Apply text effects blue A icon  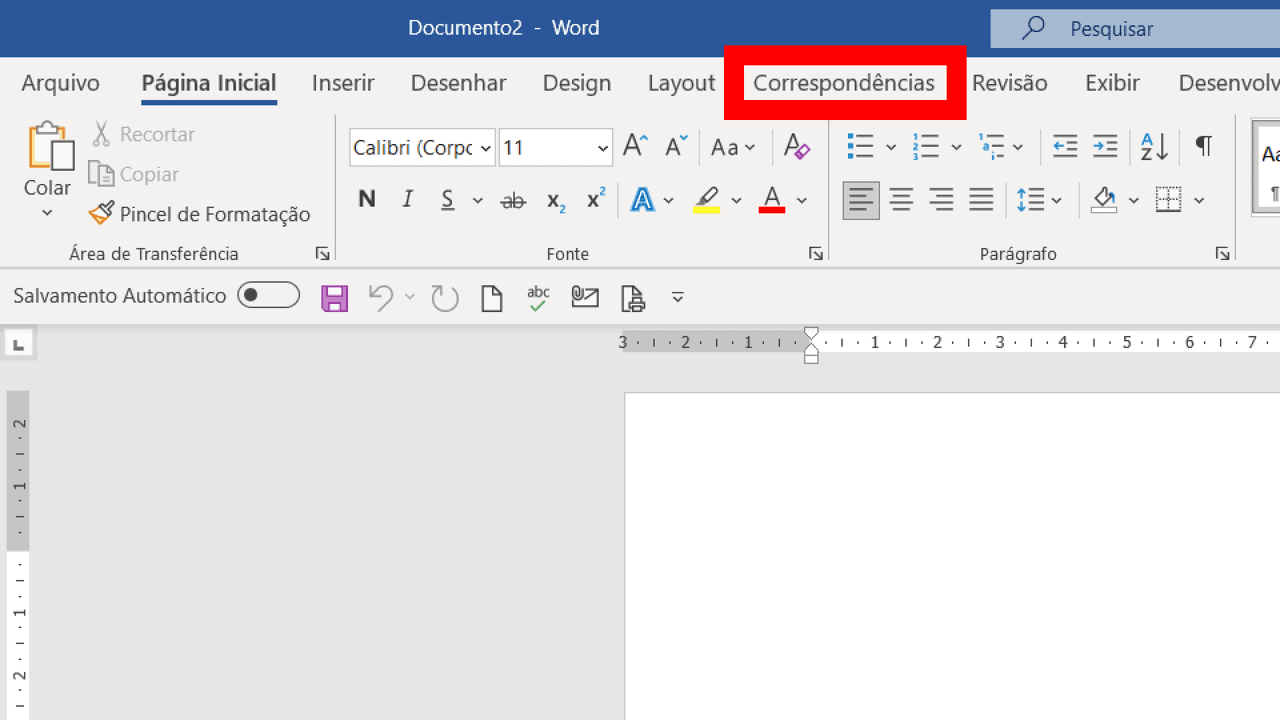[642, 200]
